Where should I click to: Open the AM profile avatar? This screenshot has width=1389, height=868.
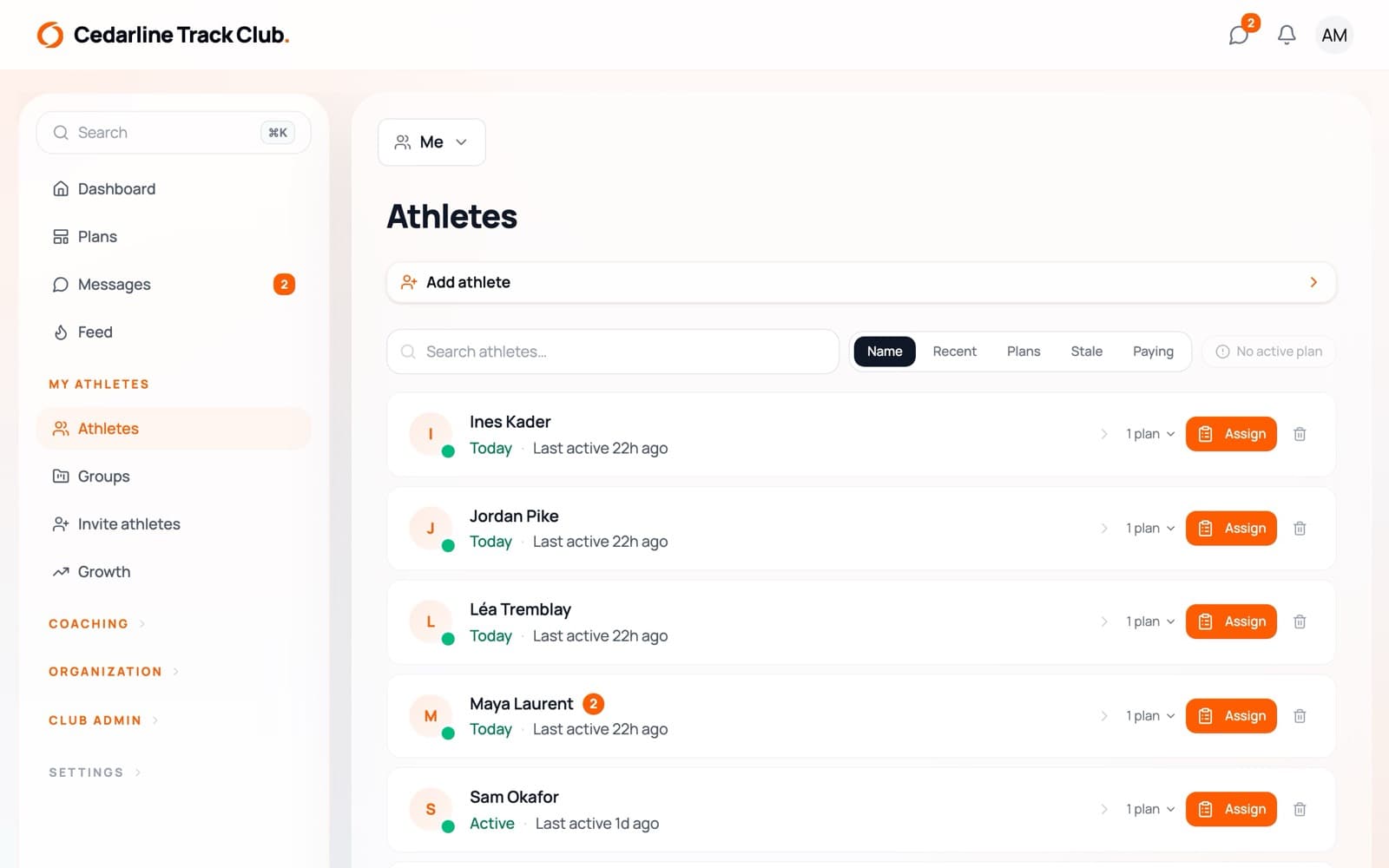point(1334,35)
